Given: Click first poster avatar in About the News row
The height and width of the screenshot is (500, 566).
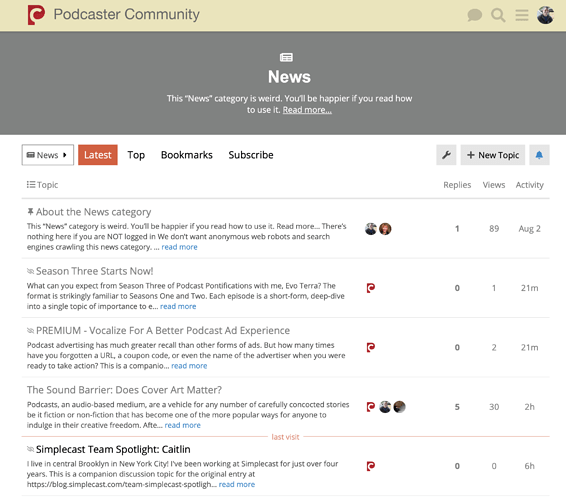Looking at the screenshot, I should [371, 229].
